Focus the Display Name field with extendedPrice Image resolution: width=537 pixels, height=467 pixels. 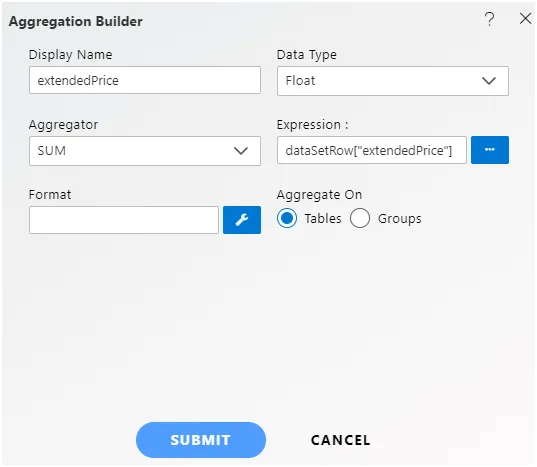145,80
